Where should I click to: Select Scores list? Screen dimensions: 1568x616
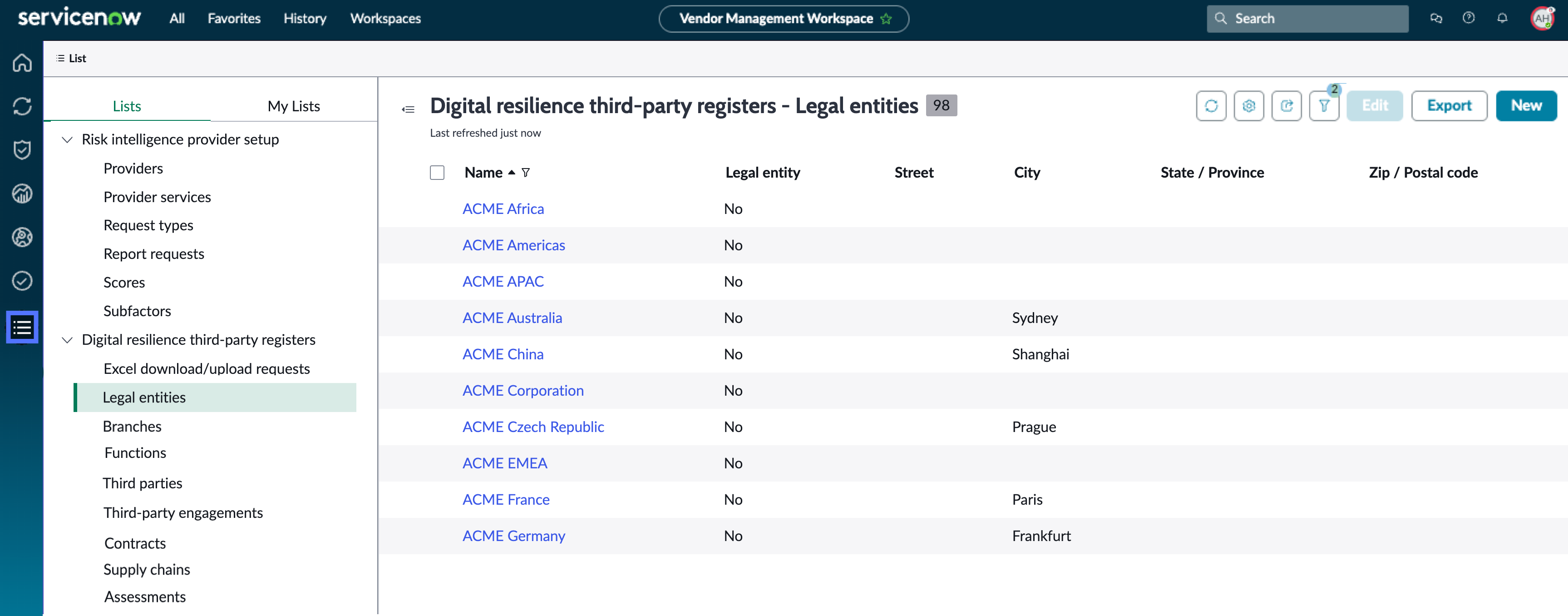124,283
